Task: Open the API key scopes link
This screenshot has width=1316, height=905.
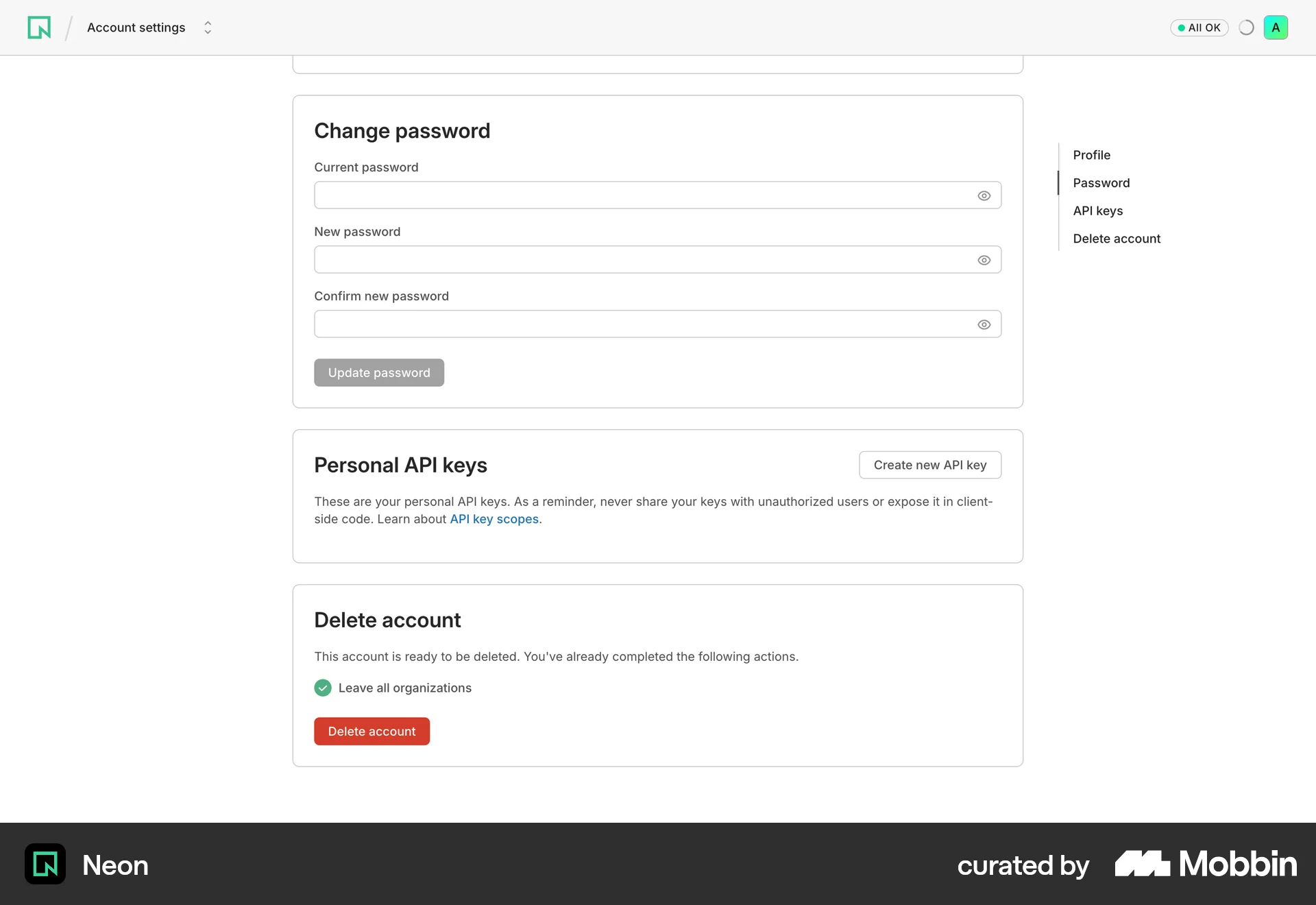Action: [x=494, y=519]
